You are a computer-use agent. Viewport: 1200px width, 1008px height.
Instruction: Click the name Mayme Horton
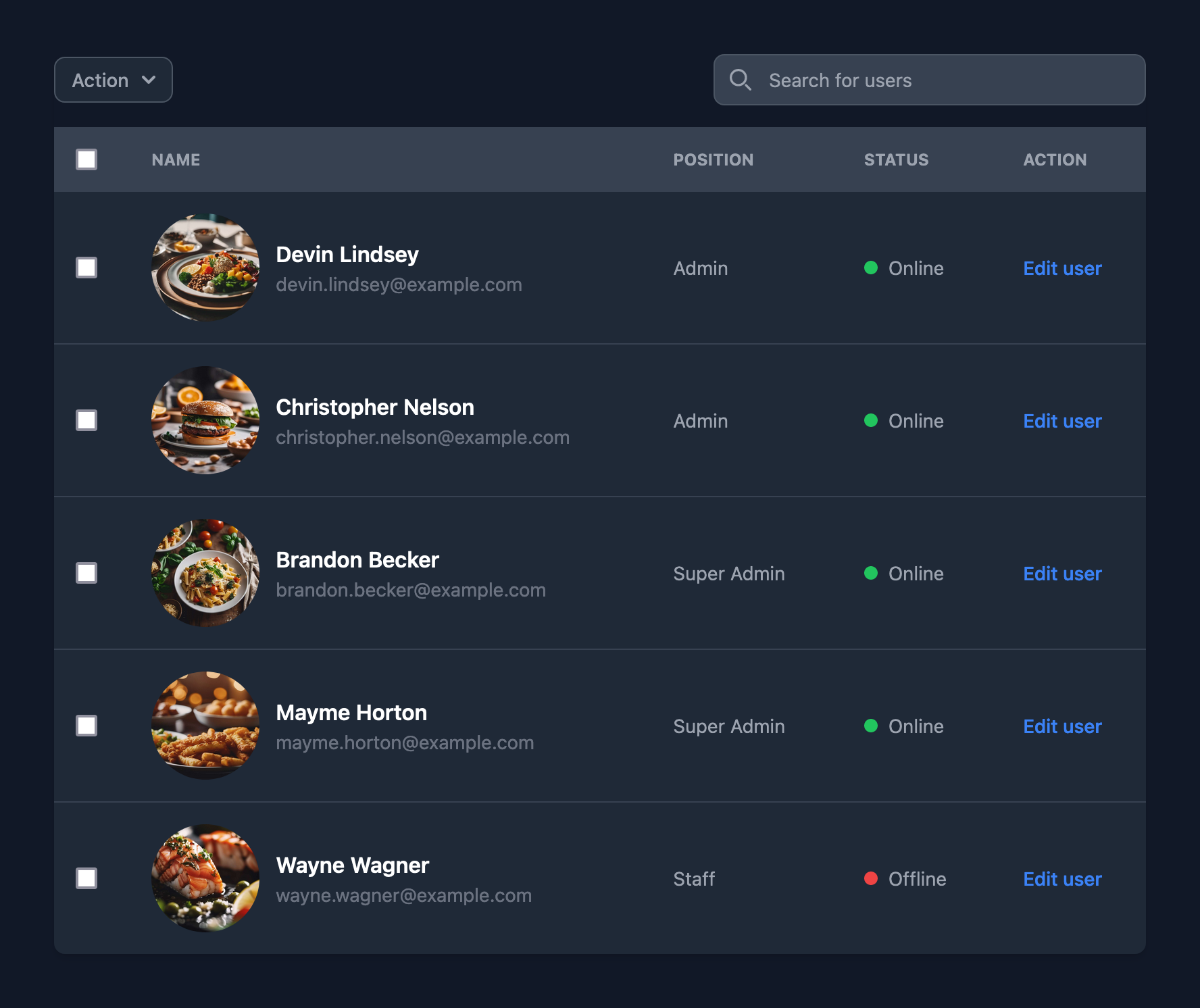click(351, 713)
